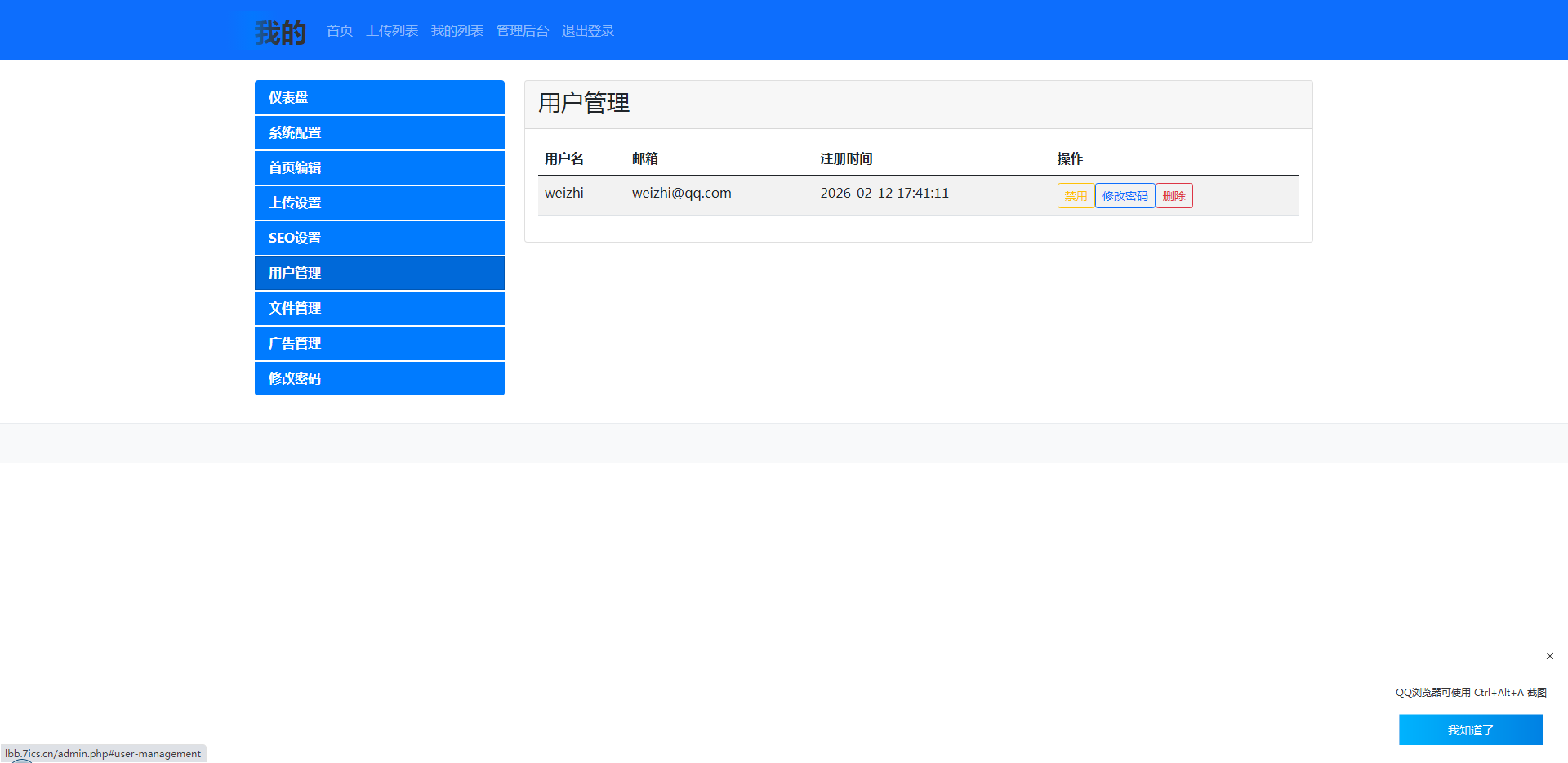Switch to 上传设置 in sidebar
The height and width of the screenshot is (763, 1568).
pyautogui.click(x=379, y=203)
